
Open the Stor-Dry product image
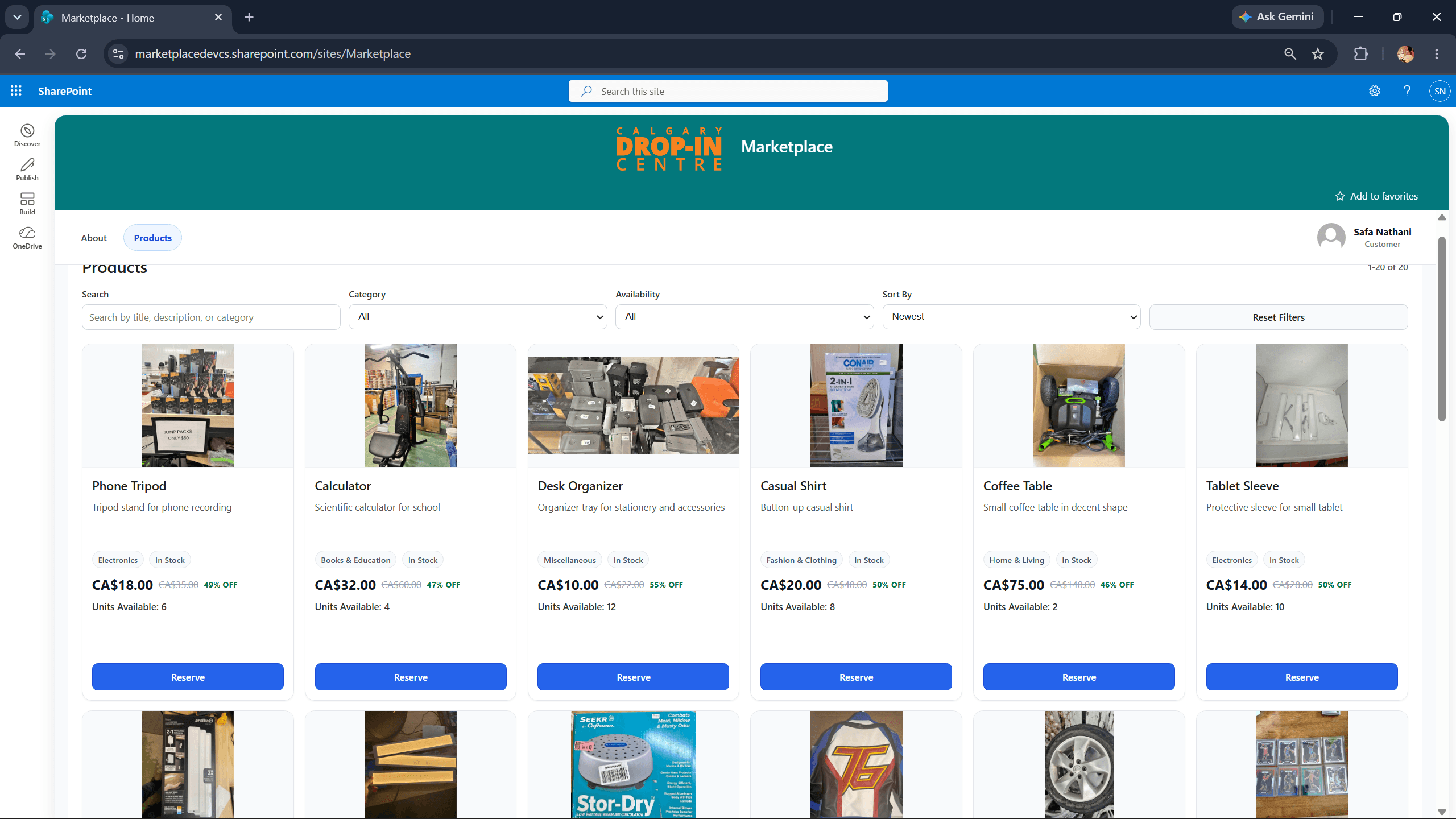(633, 764)
